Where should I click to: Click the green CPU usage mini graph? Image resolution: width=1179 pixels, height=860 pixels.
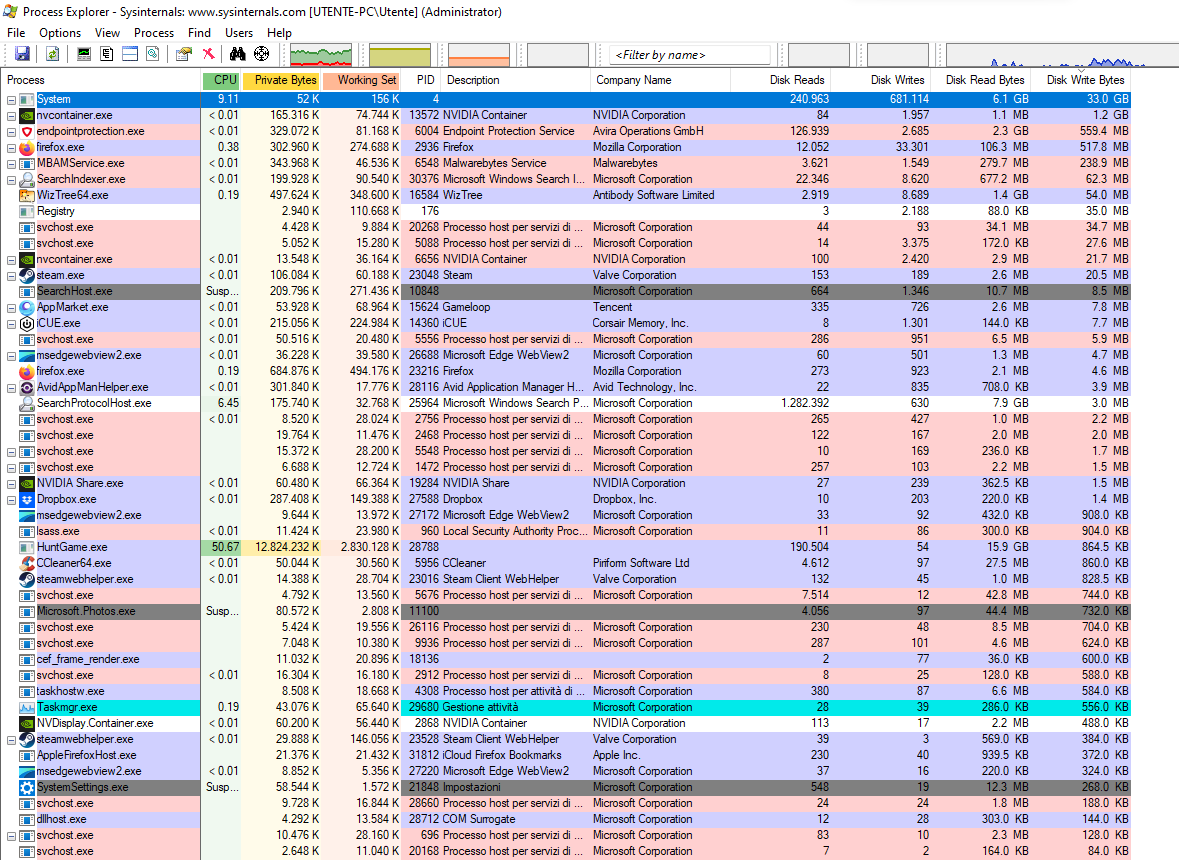321,55
